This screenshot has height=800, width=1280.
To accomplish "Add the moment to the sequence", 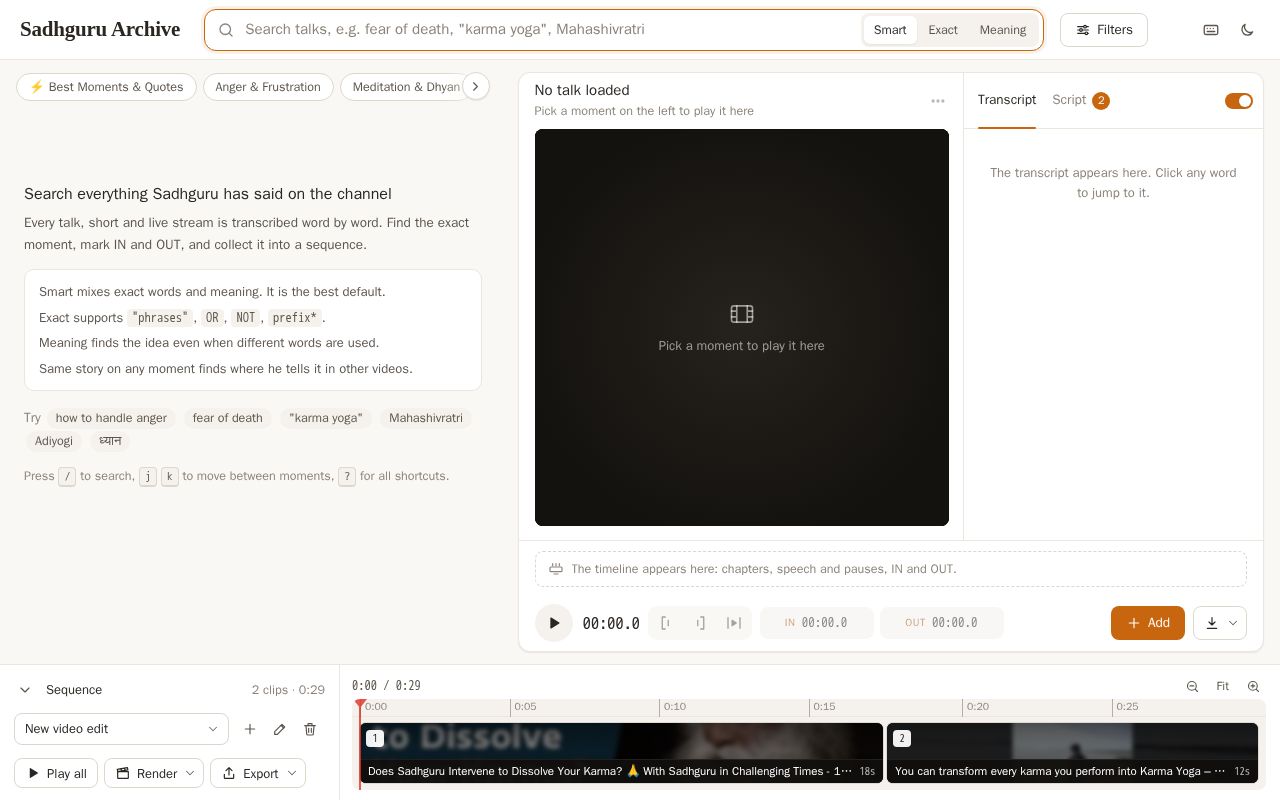I will pyautogui.click(x=1148, y=623).
